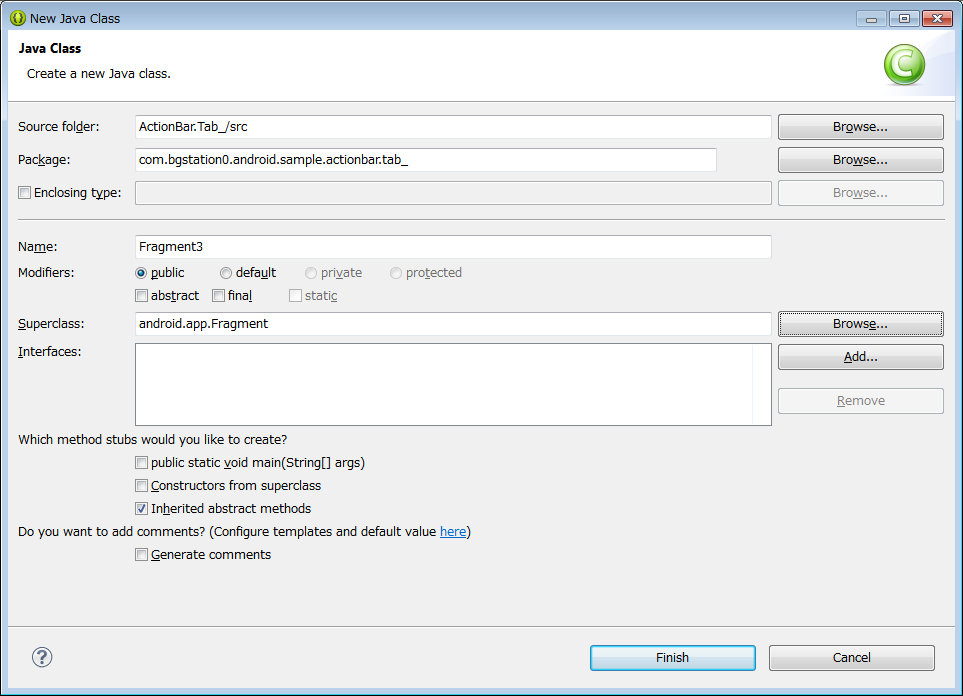Select the public modifier radio button
Viewport: 963px width, 696px height.
coord(141,273)
